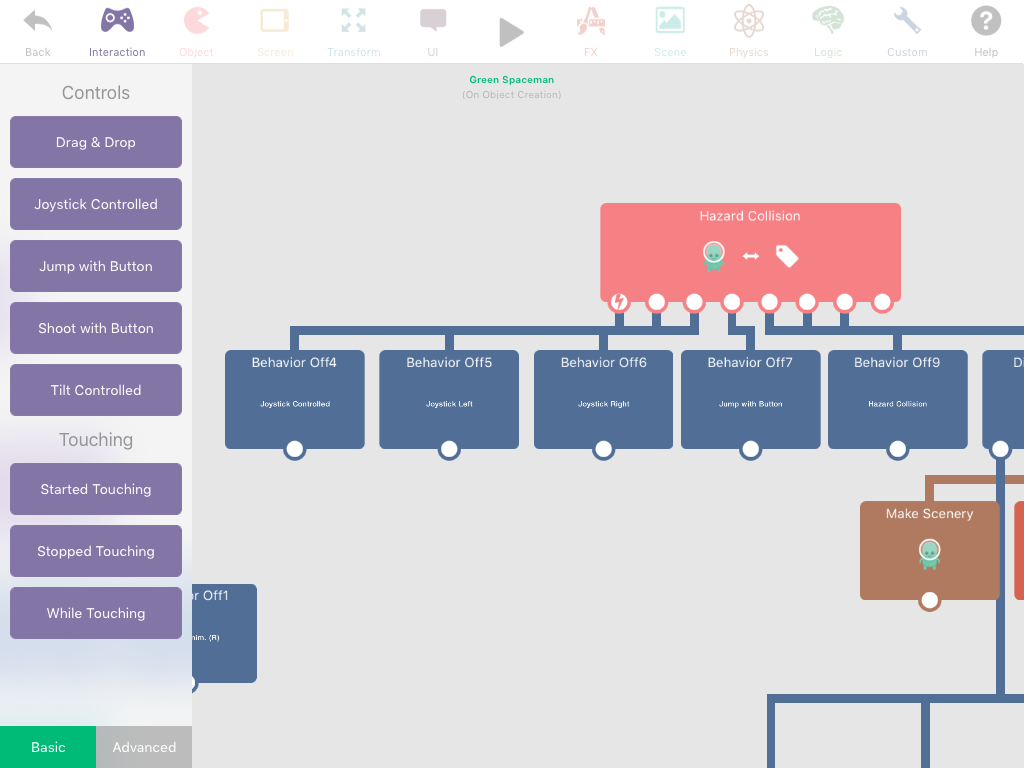Select the Basic tab

[48, 747]
